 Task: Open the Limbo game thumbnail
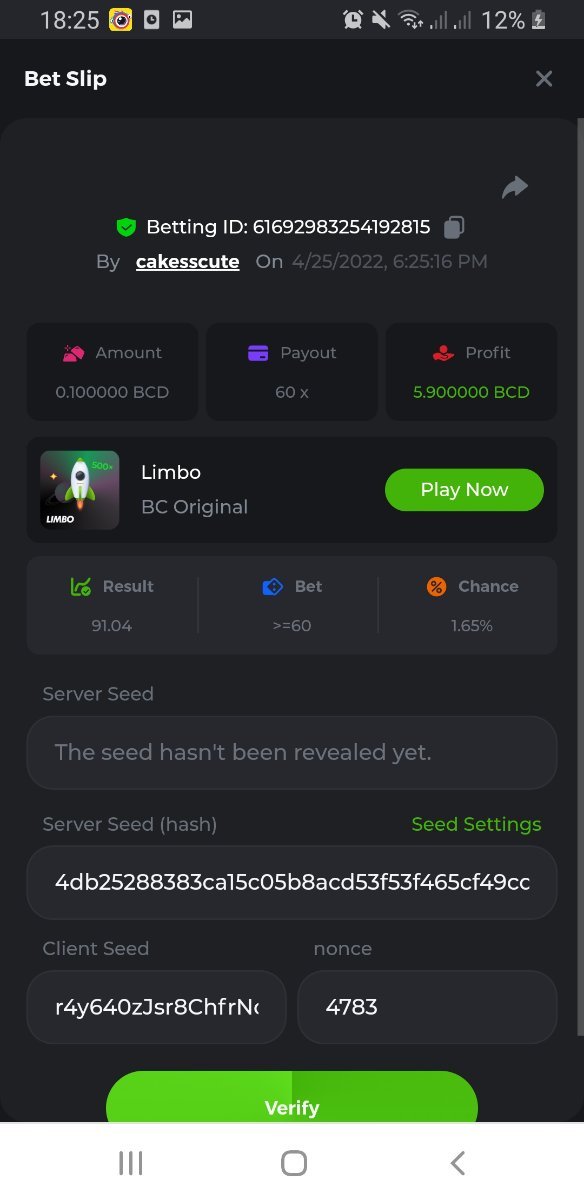click(78, 489)
